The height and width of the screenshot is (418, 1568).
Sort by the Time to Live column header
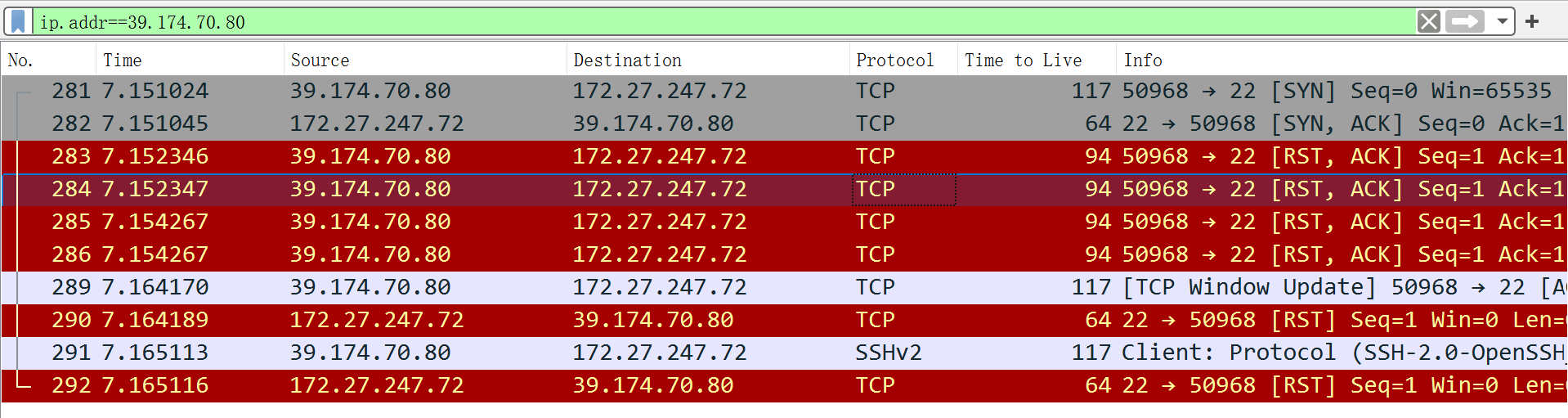click(x=1037, y=60)
